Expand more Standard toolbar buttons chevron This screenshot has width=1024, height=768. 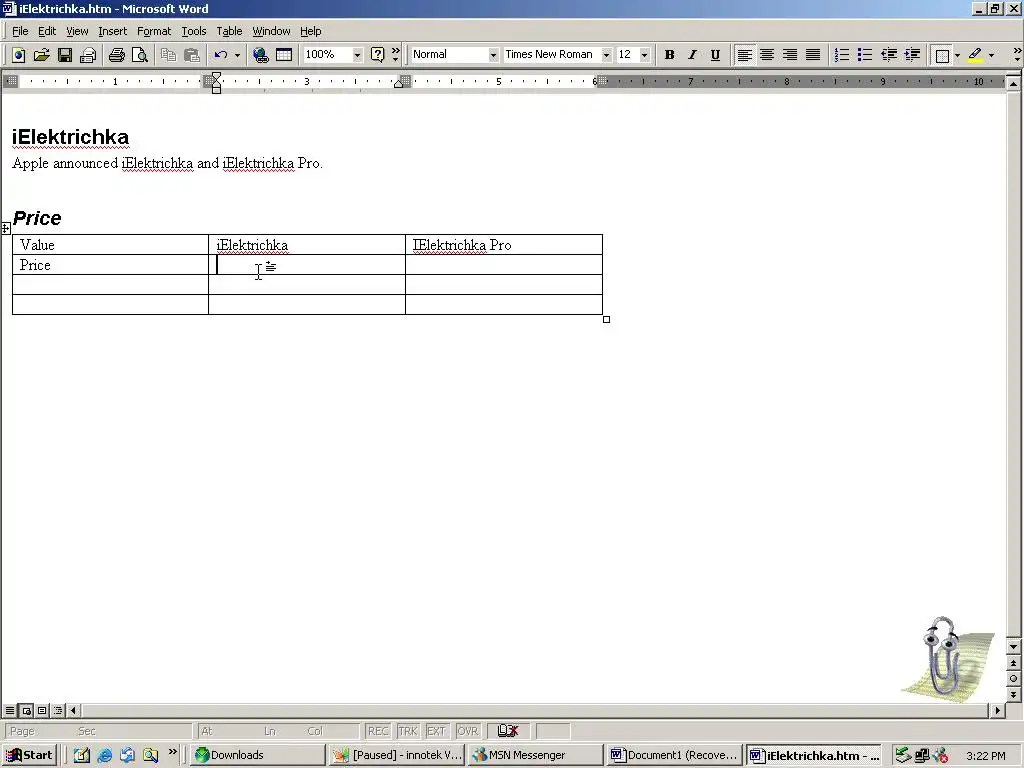click(x=396, y=55)
